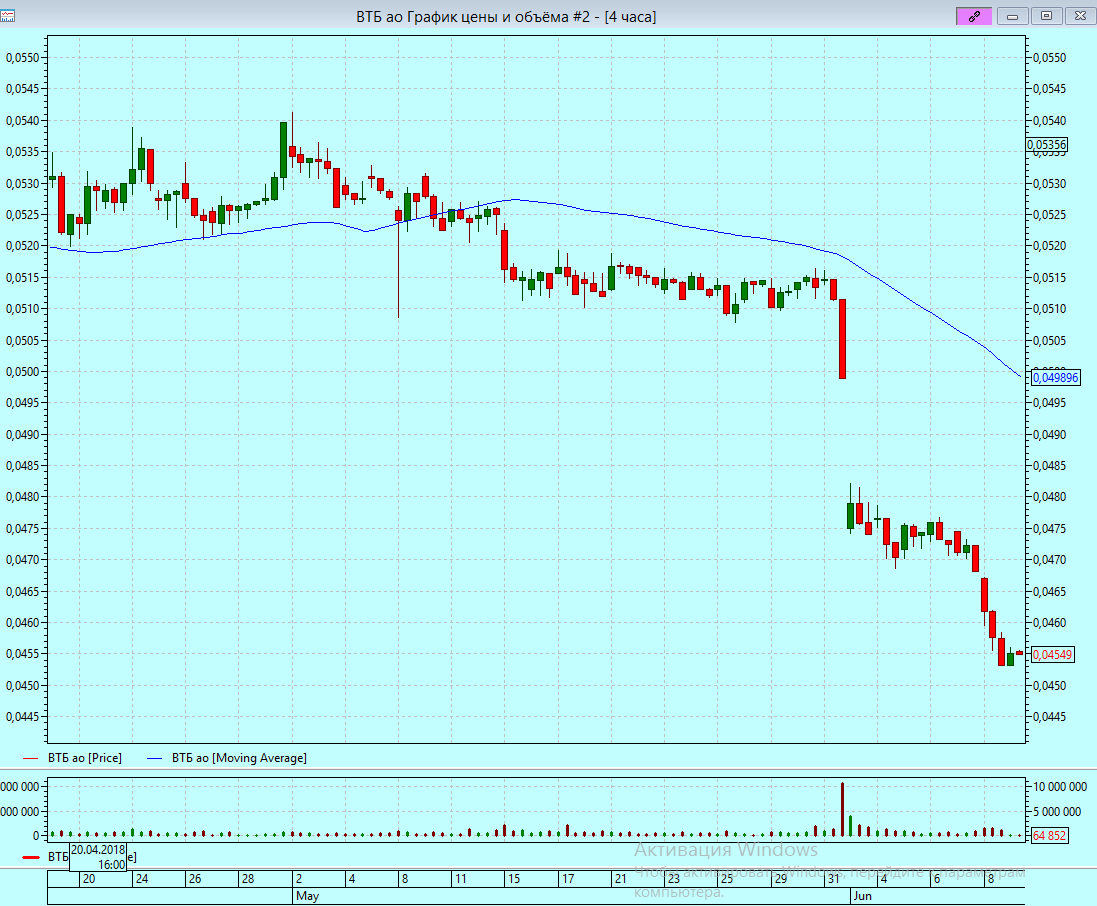Click the 0,0550 label on left price axis
The image size is (1097, 906).
pyautogui.click(x=22, y=58)
